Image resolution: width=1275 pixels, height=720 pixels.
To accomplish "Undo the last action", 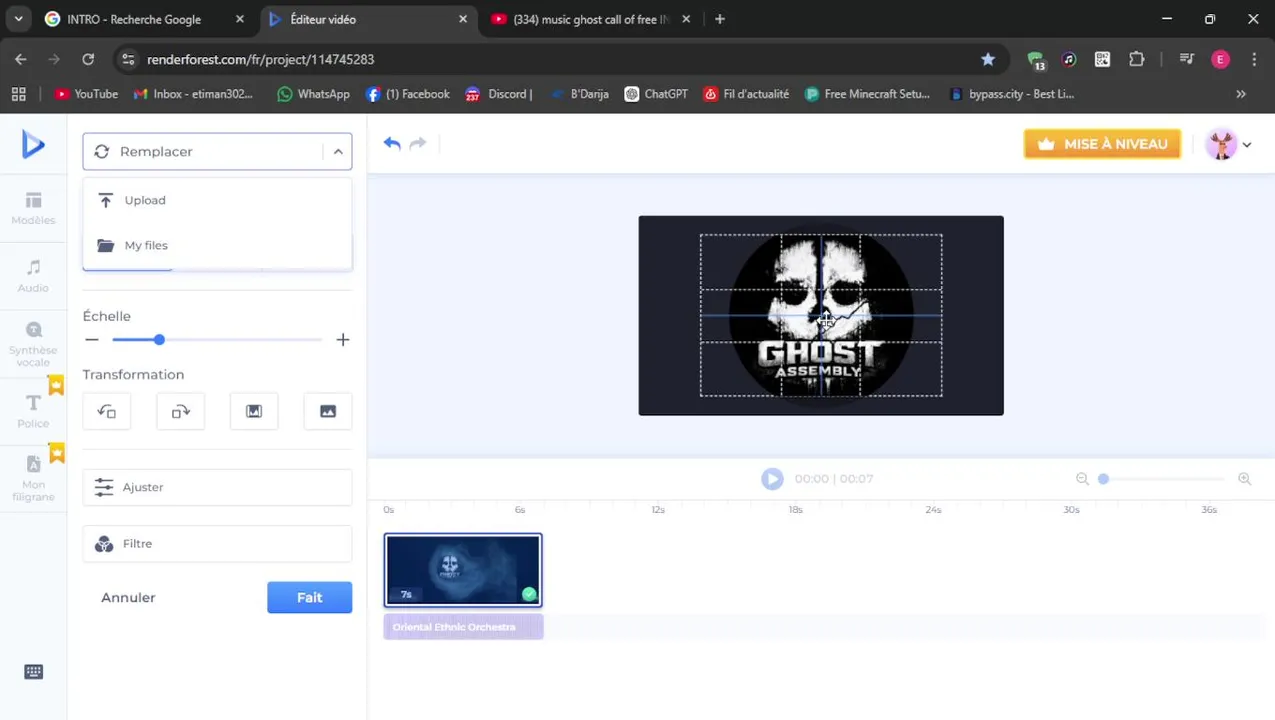I will coord(392,144).
